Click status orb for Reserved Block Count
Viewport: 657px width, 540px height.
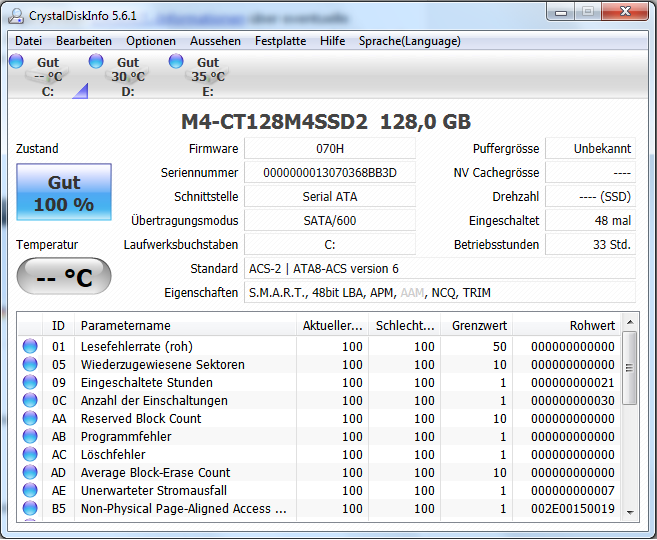pyautogui.click(x=30, y=418)
